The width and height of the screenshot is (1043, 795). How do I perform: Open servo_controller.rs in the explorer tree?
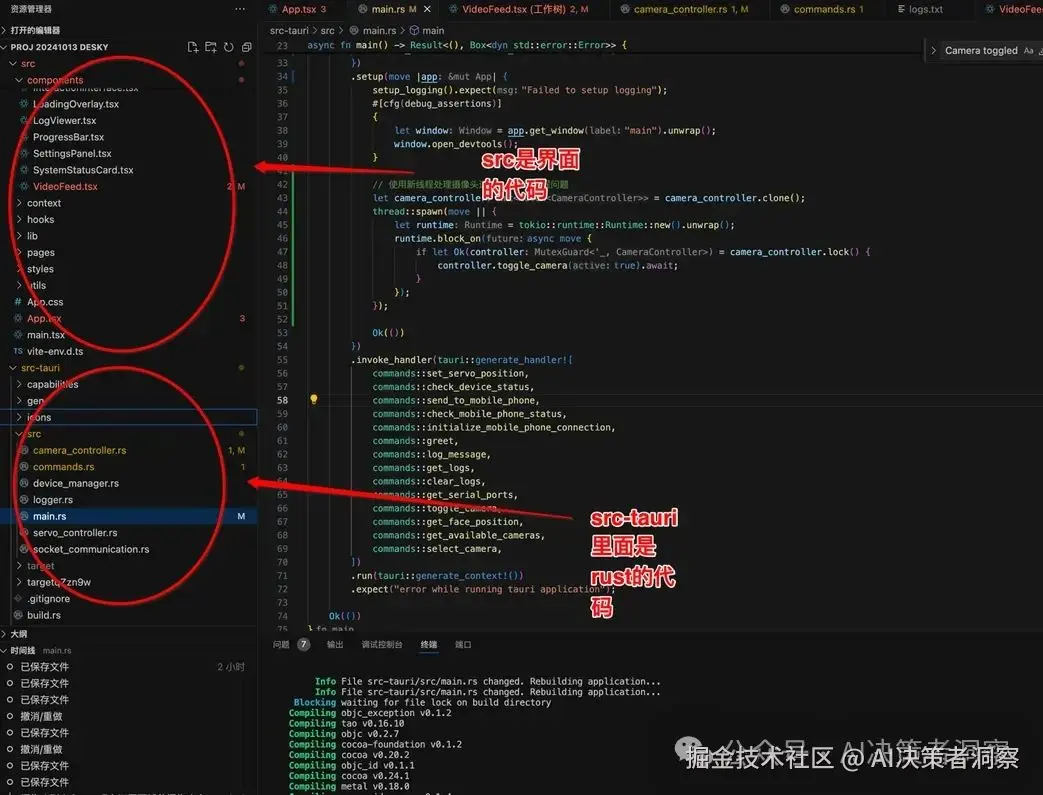75,532
